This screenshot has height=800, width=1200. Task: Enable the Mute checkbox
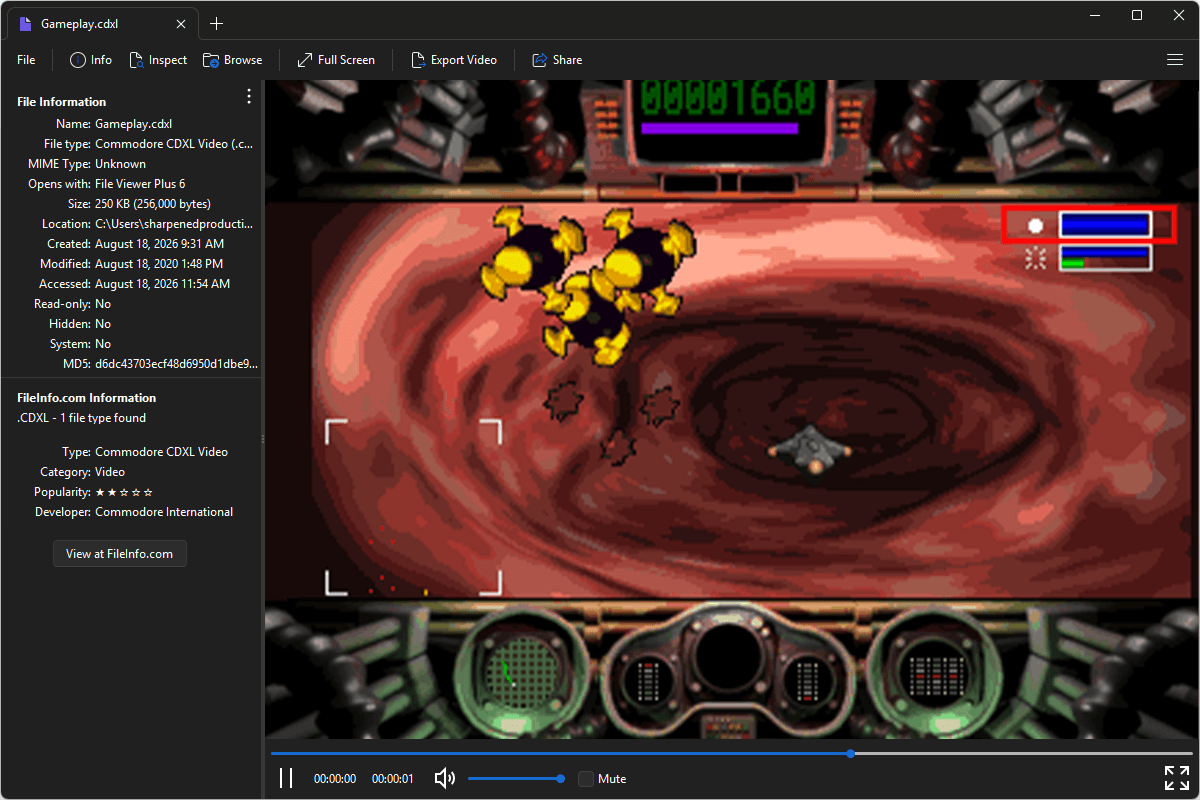coord(586,778)
